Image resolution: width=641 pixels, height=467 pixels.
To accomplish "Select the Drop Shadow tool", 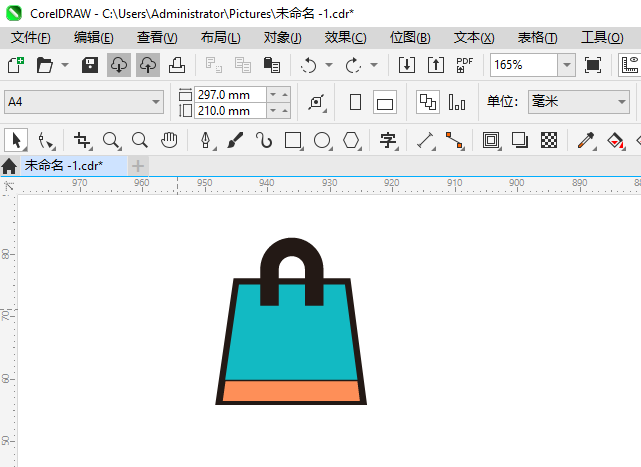I will 520,140.
